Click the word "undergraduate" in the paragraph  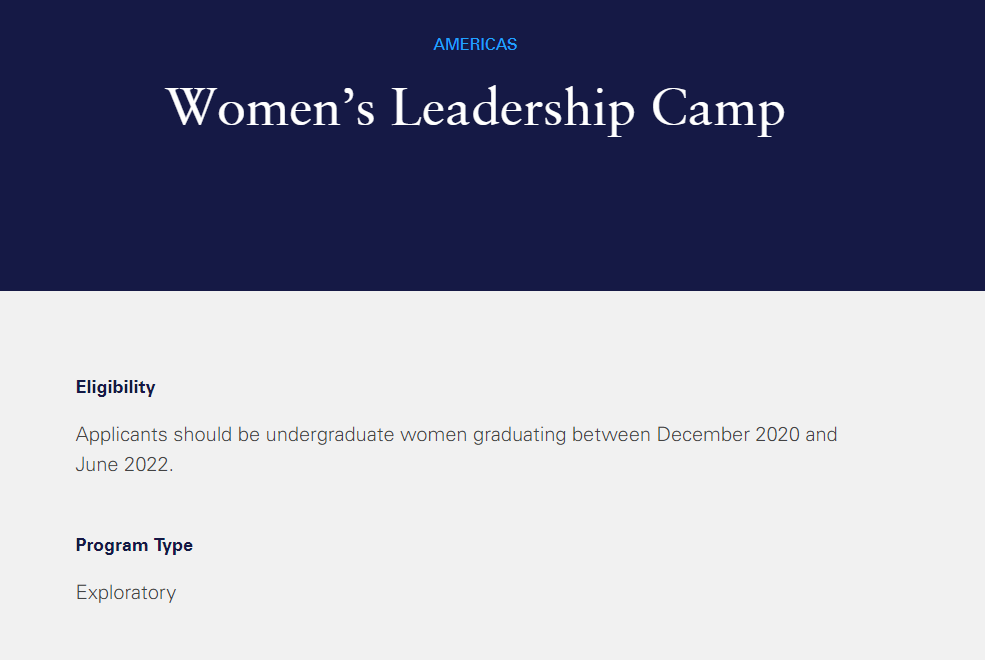(330, 435)
